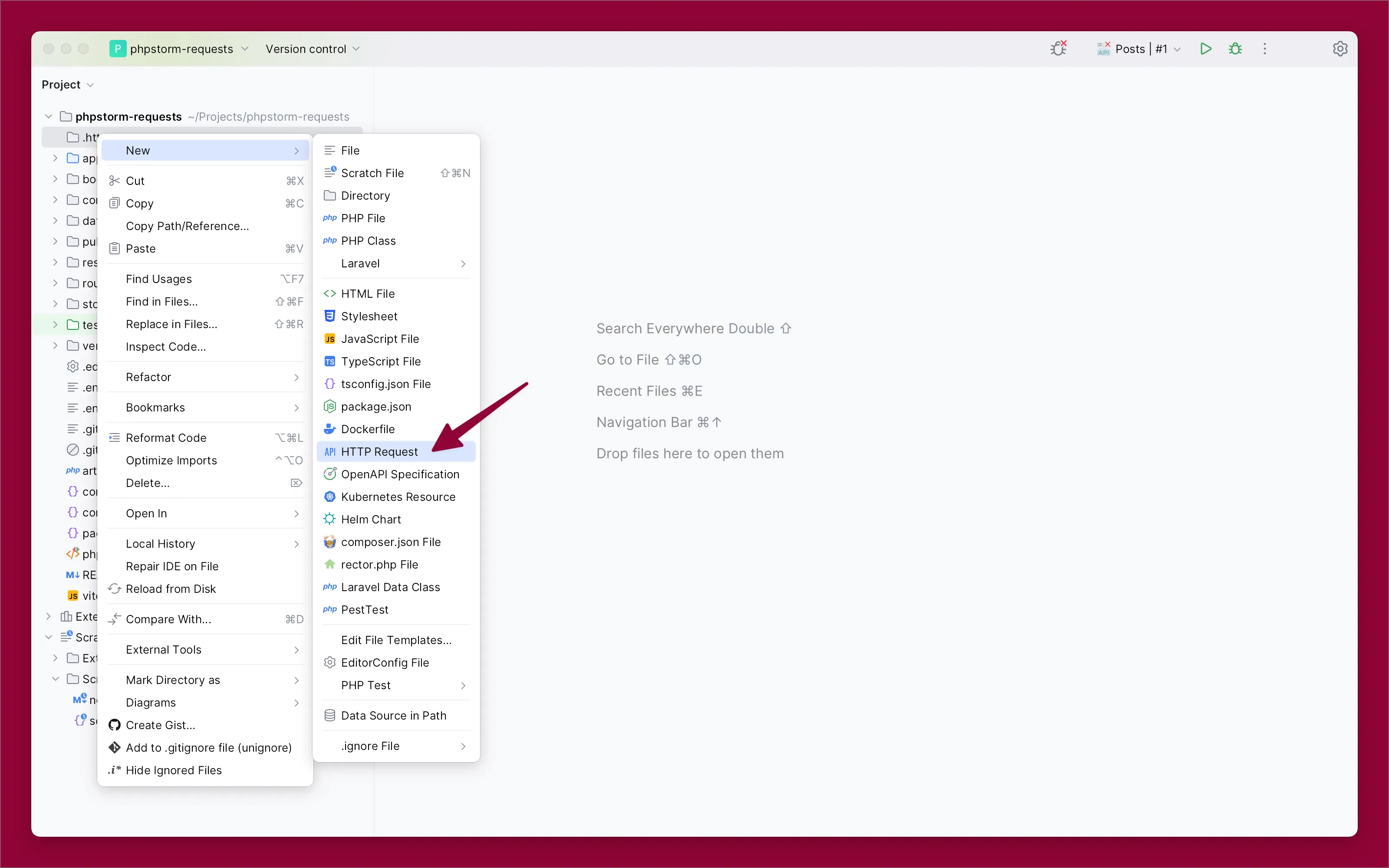Viewport: 1389px width, 868px height.
Task: Open the phpstorm-requests project dropdown
Action: click(x=180, y=49)
